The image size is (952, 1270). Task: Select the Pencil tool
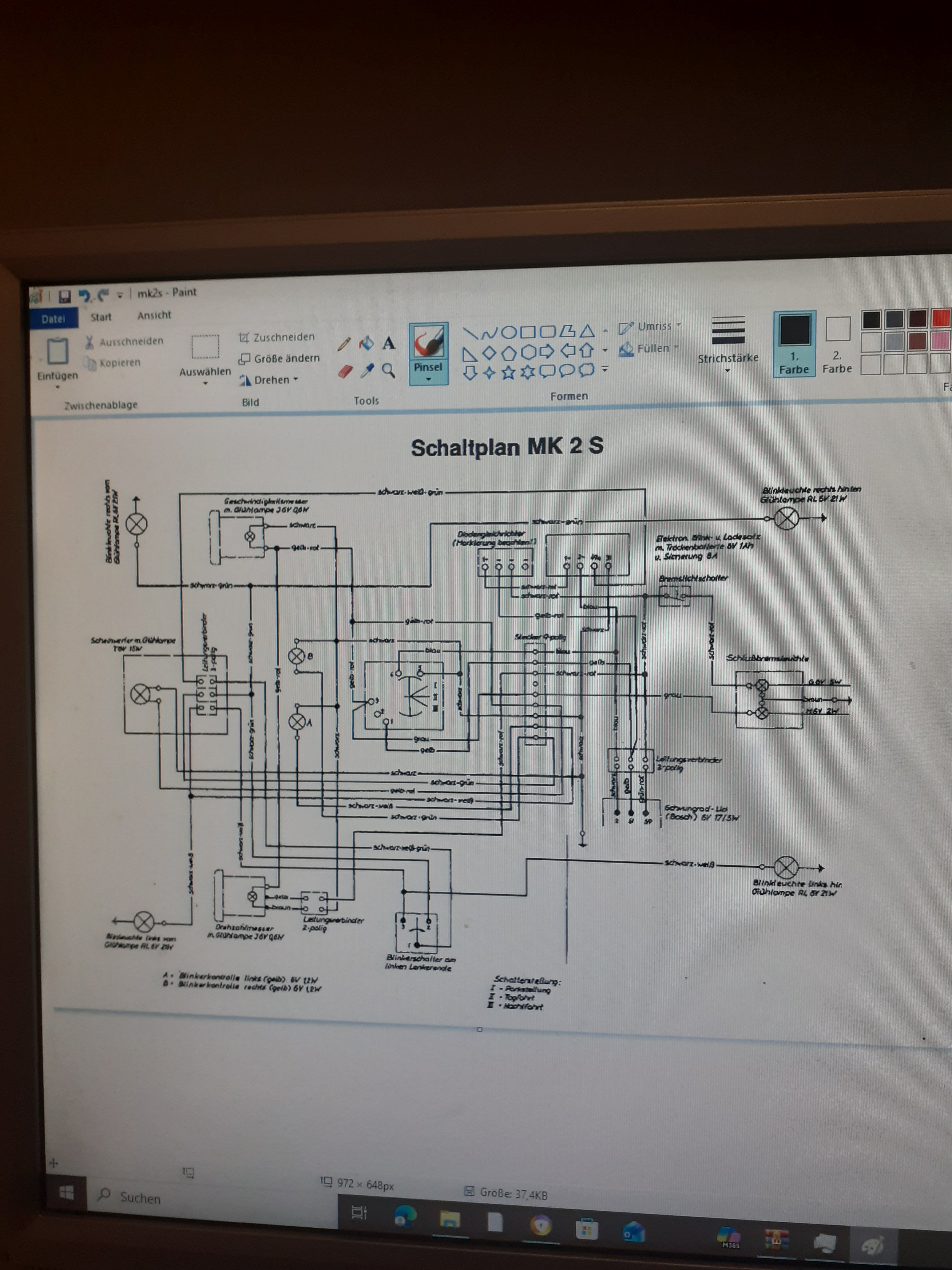tap(344, 344)
